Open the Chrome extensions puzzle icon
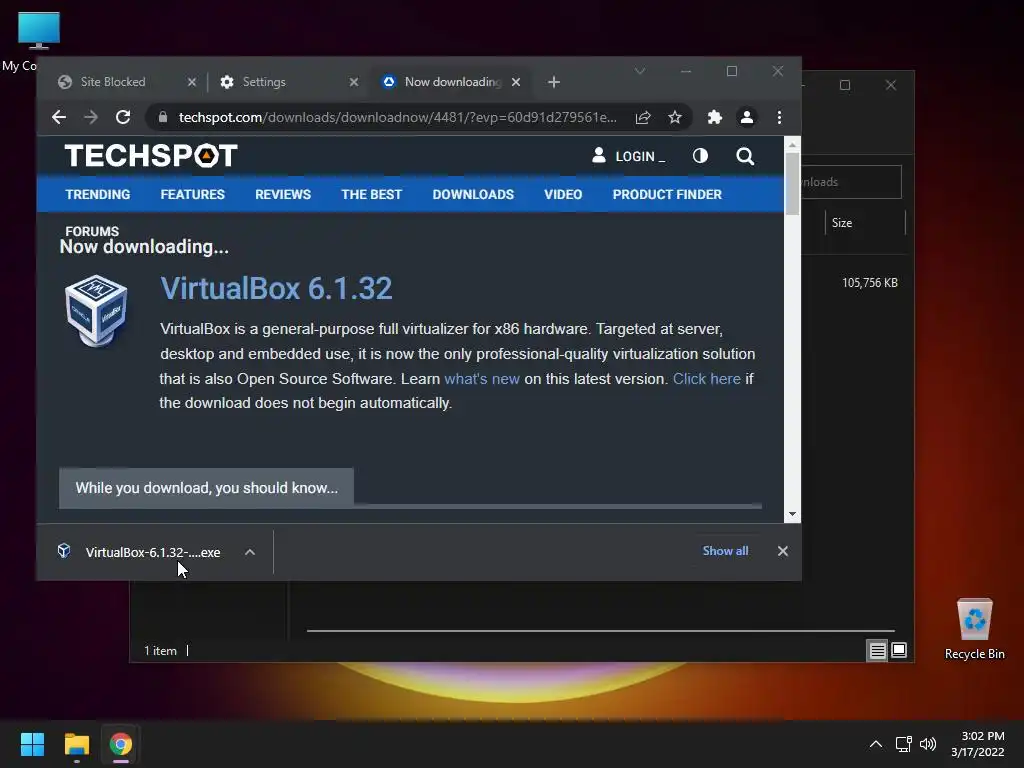This screenshot has height=768, width=1024. (x=714, y=118)
